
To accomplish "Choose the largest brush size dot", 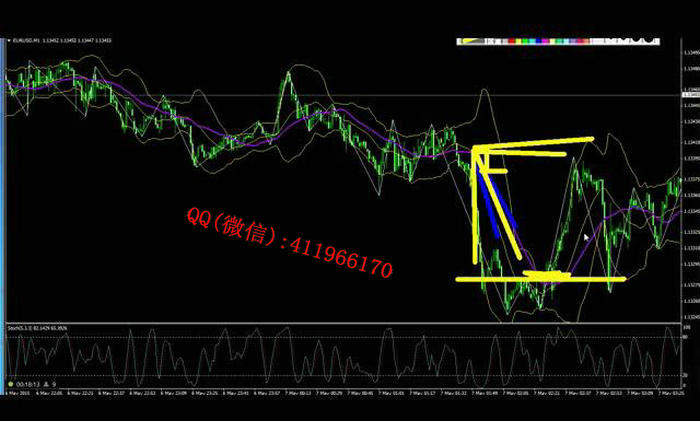I will (648, 40).
